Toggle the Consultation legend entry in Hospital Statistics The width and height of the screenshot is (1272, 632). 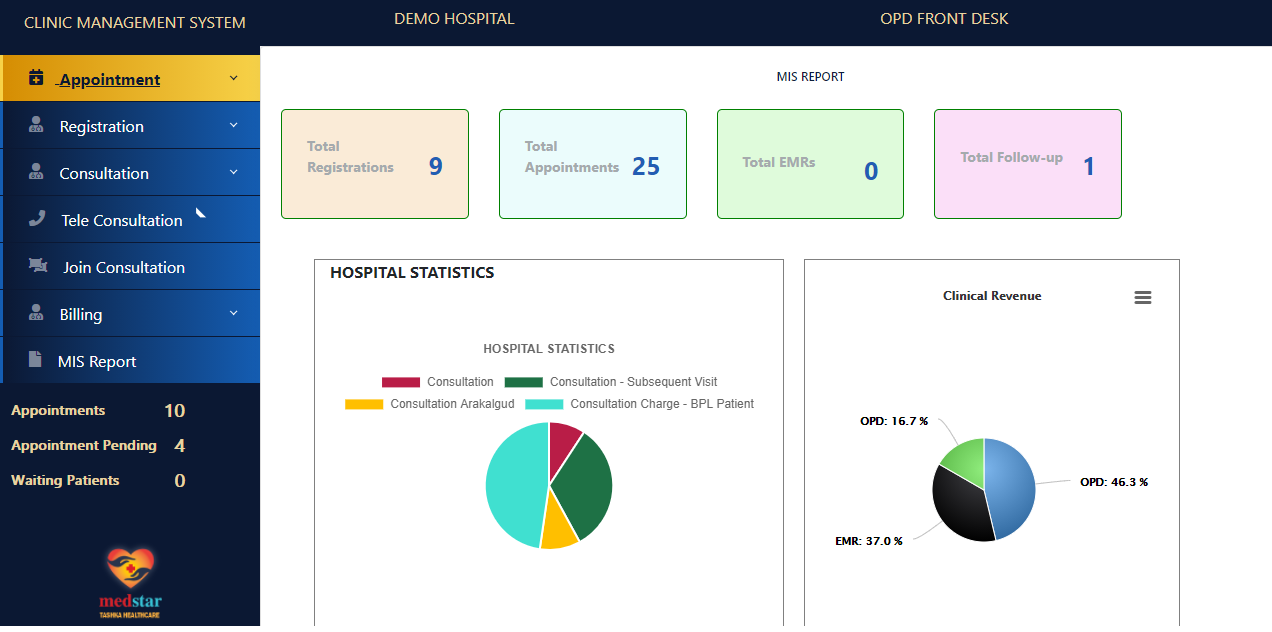coord(438,382)
